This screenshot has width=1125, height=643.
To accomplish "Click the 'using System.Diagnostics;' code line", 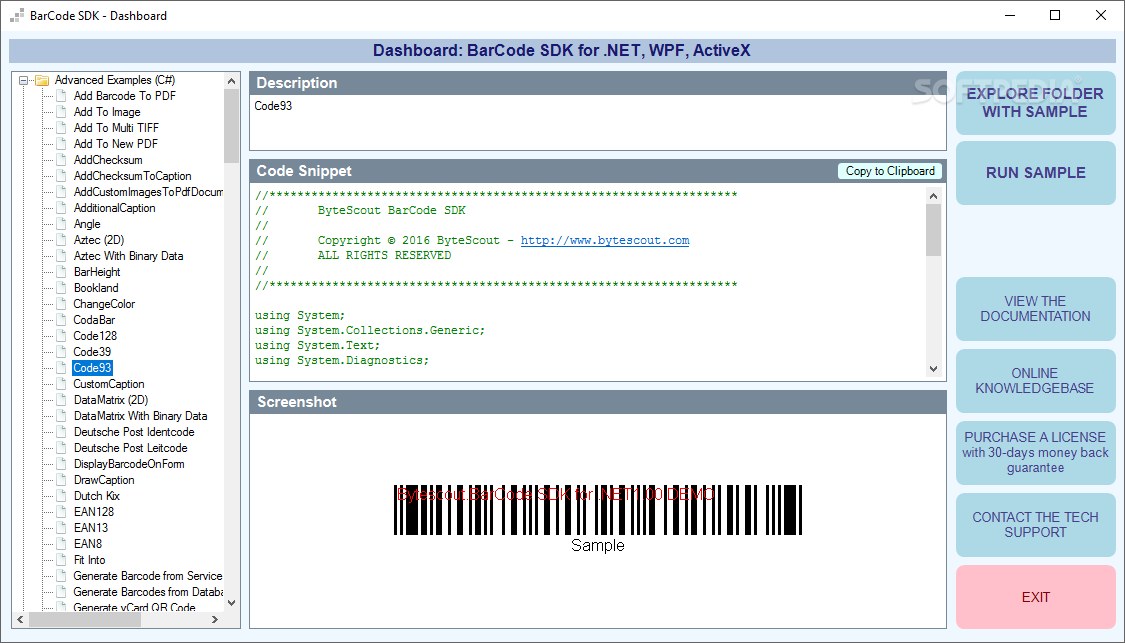I will (342, 360).
